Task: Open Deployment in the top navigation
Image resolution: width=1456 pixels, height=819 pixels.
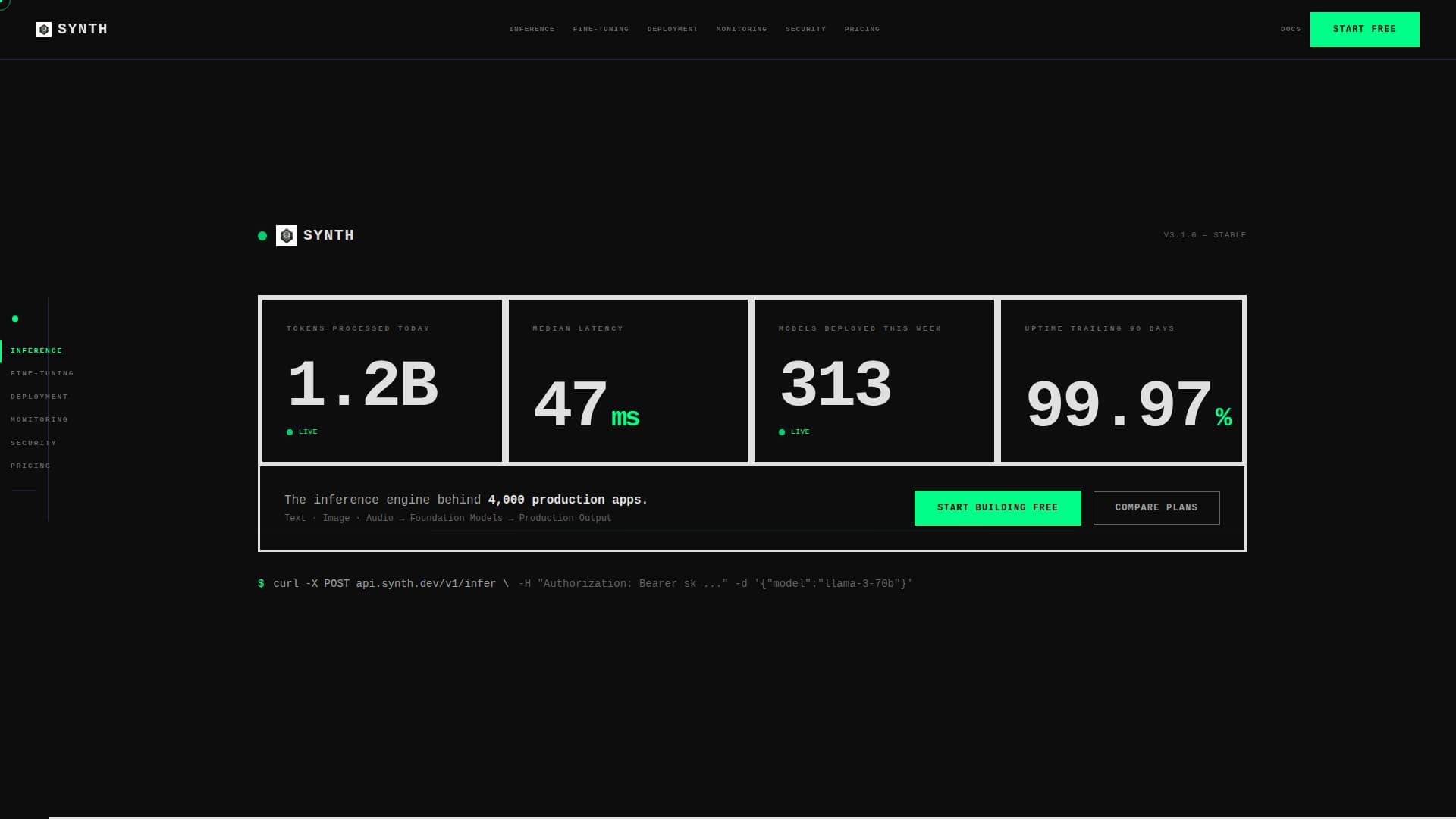Action: coord(673,29)
